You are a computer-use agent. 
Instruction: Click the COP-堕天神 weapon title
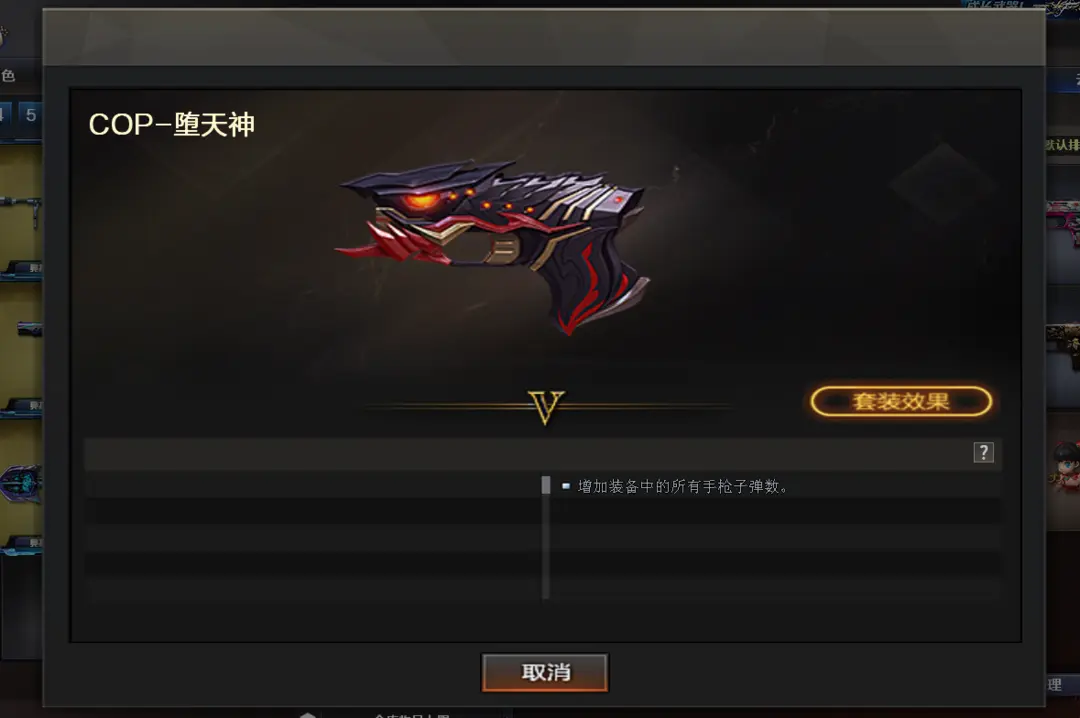tap(172, 125)
